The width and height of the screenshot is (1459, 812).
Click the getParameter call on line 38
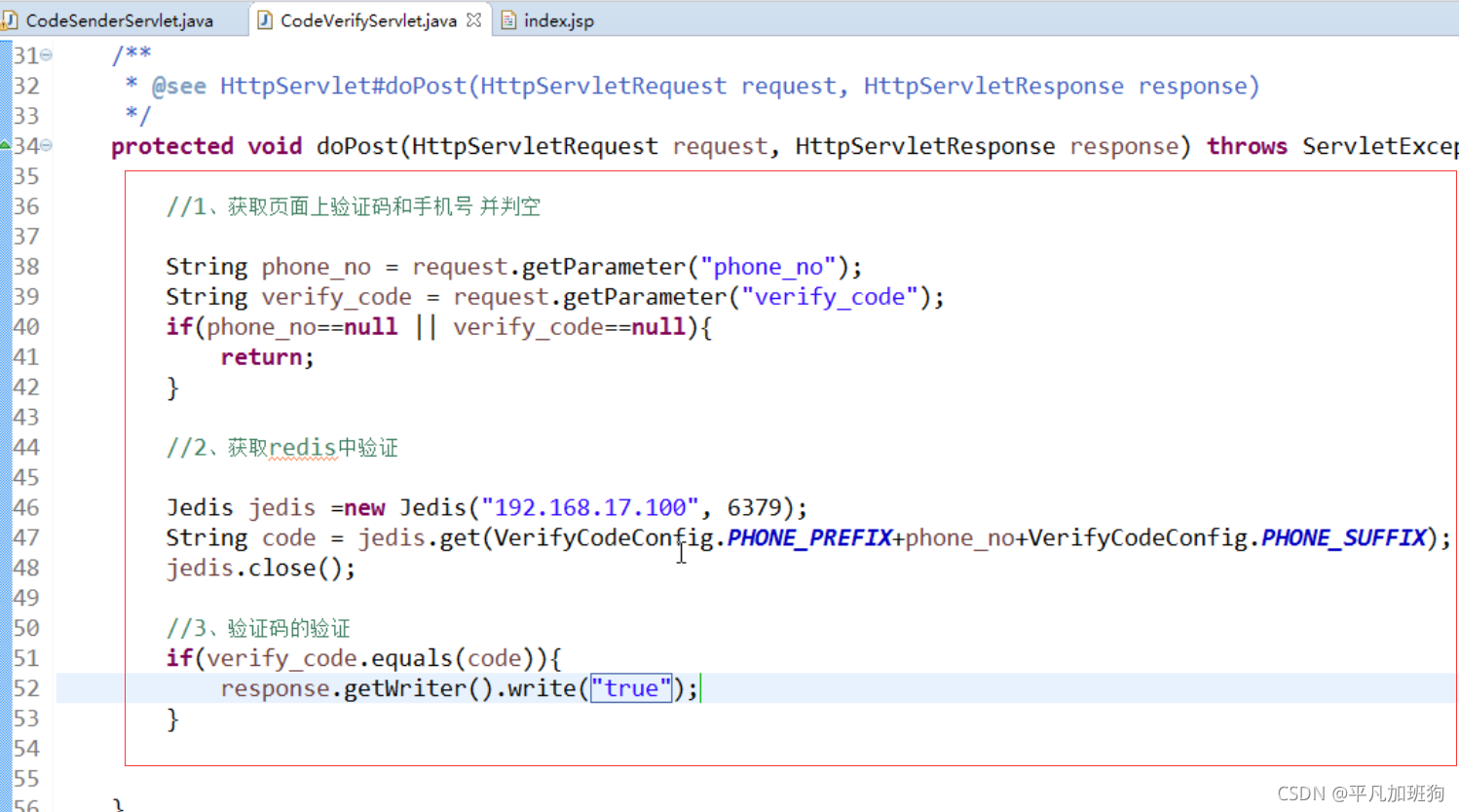pos(604,267)
